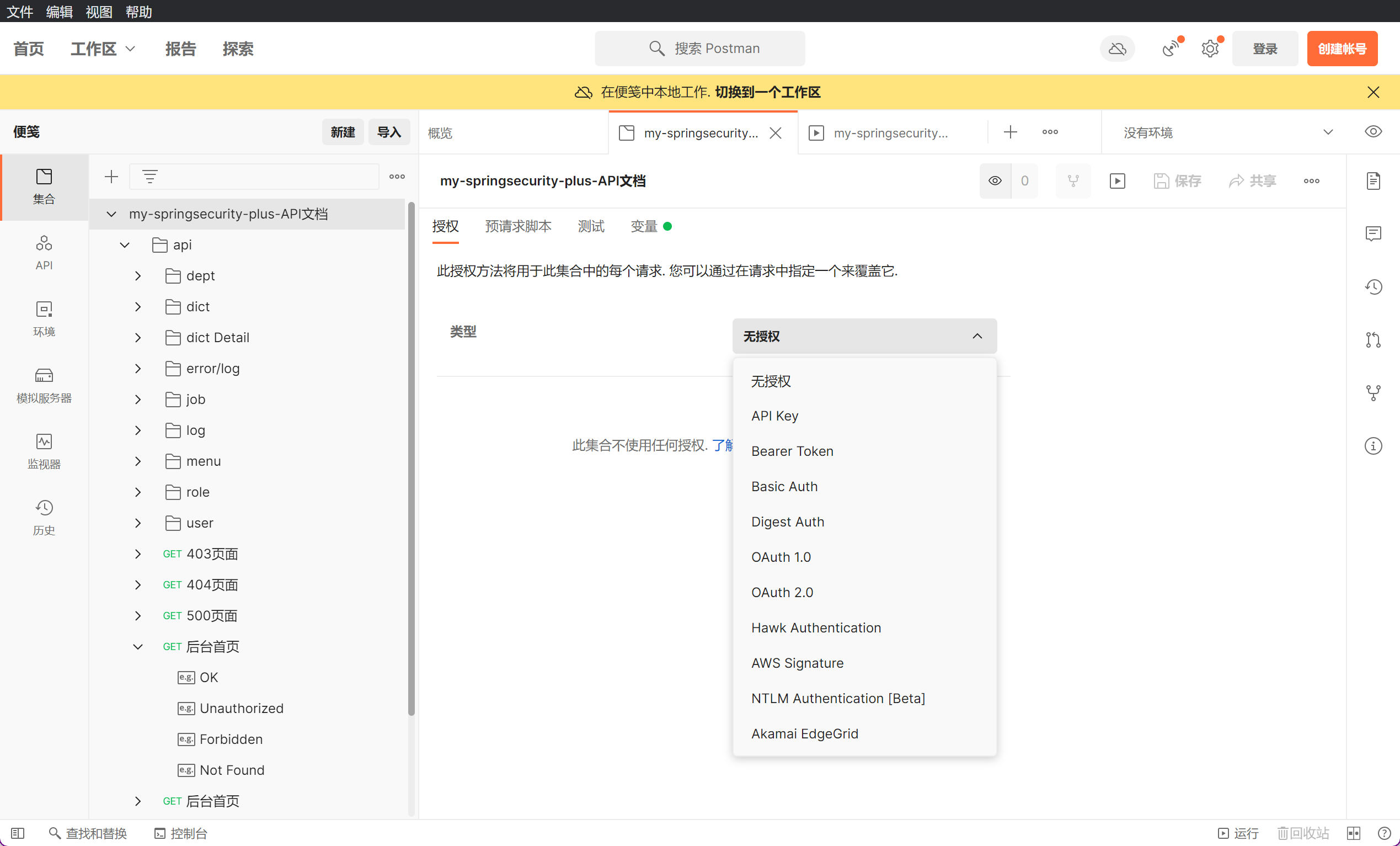
Task: Select Bearer Token from the list
Action: (792, 451)
